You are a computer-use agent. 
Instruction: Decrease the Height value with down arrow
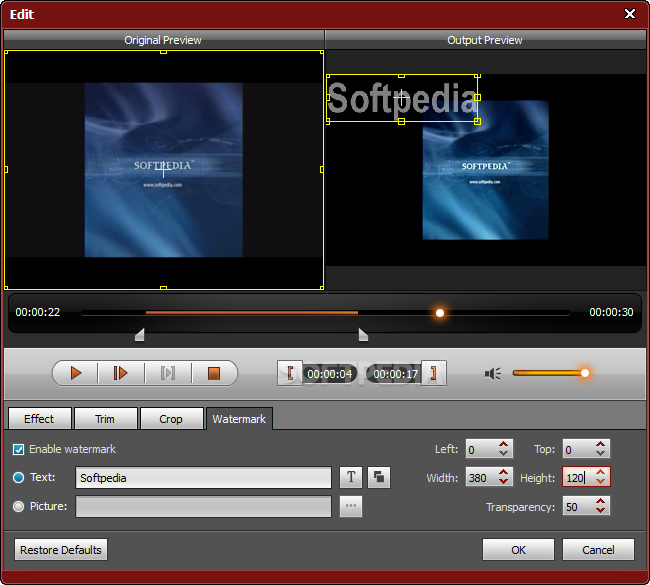point(600,482)
